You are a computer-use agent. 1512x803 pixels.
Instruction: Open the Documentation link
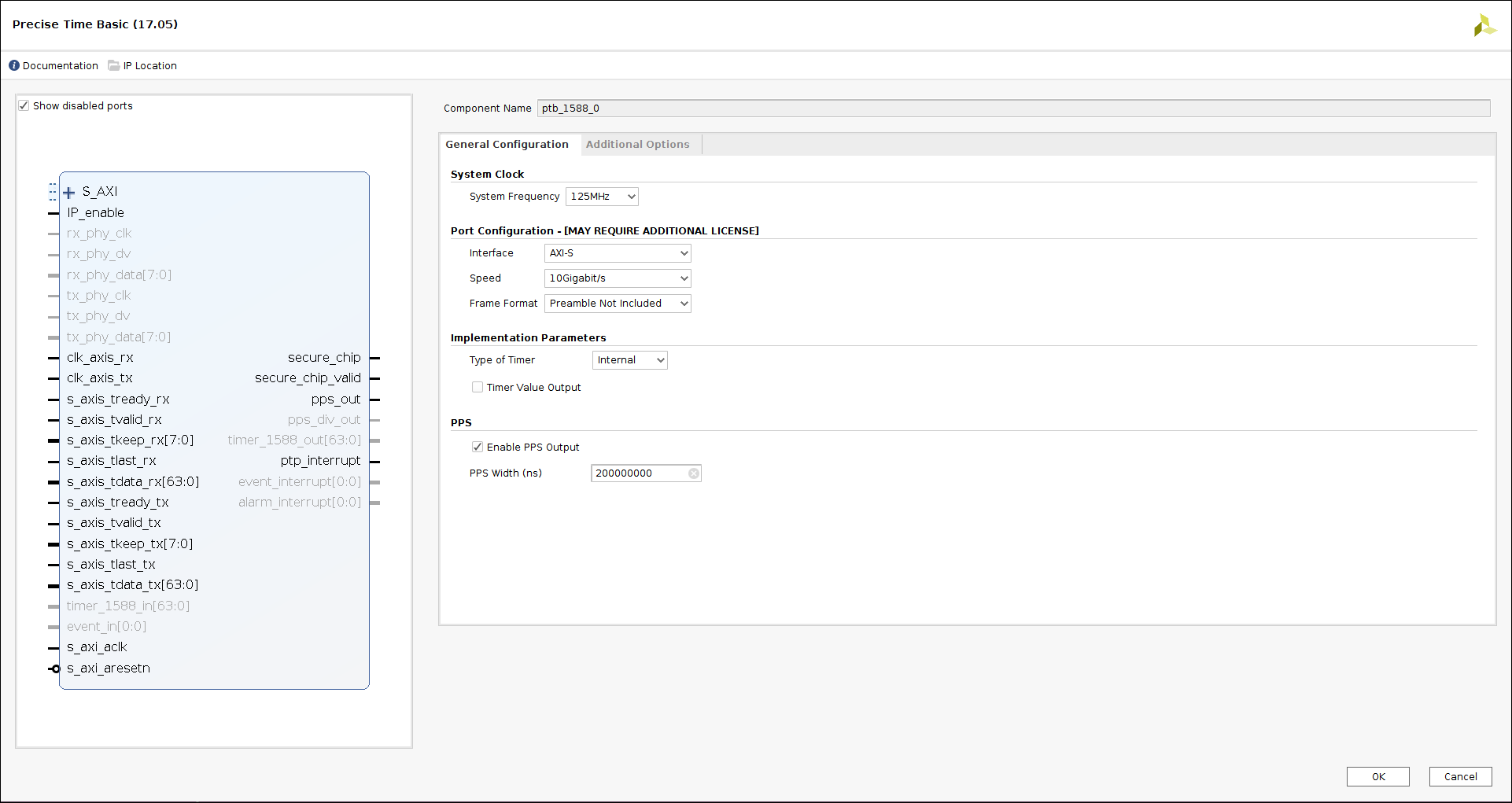61,66
